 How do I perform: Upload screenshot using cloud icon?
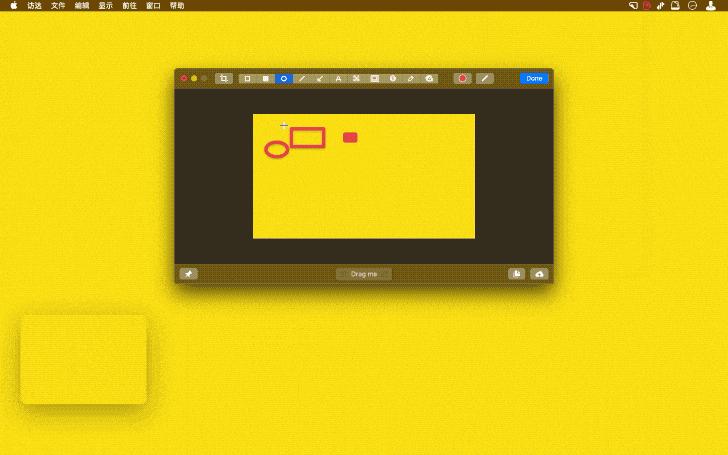[x=540, y=274]
